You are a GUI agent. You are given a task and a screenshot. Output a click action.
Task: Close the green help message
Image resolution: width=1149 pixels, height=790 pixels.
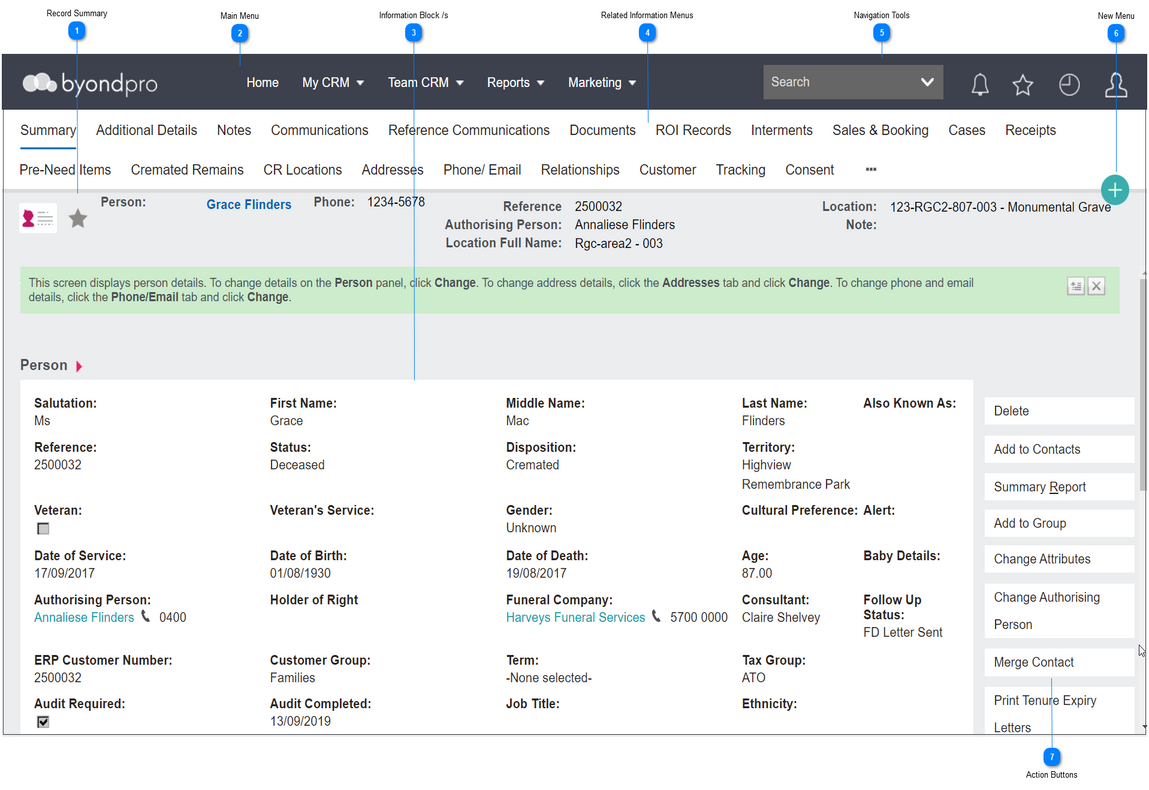(x=1096, y=286)
